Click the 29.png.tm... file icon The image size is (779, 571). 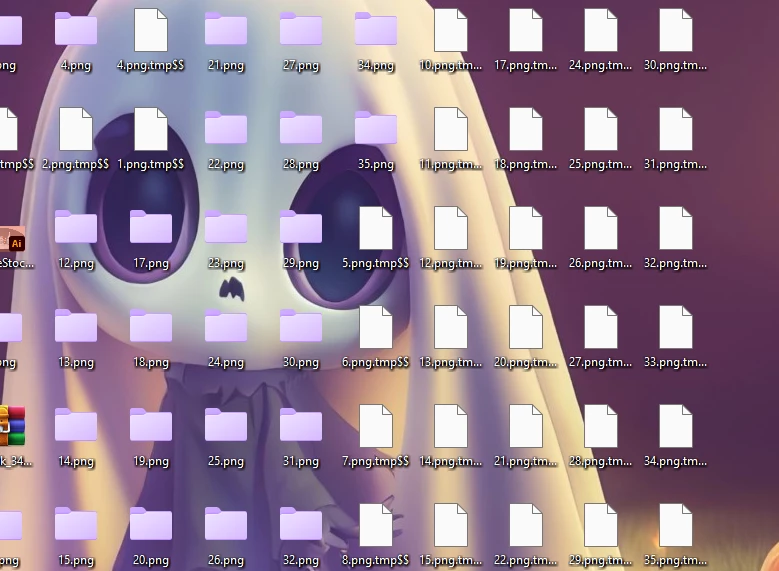(601, 524)
